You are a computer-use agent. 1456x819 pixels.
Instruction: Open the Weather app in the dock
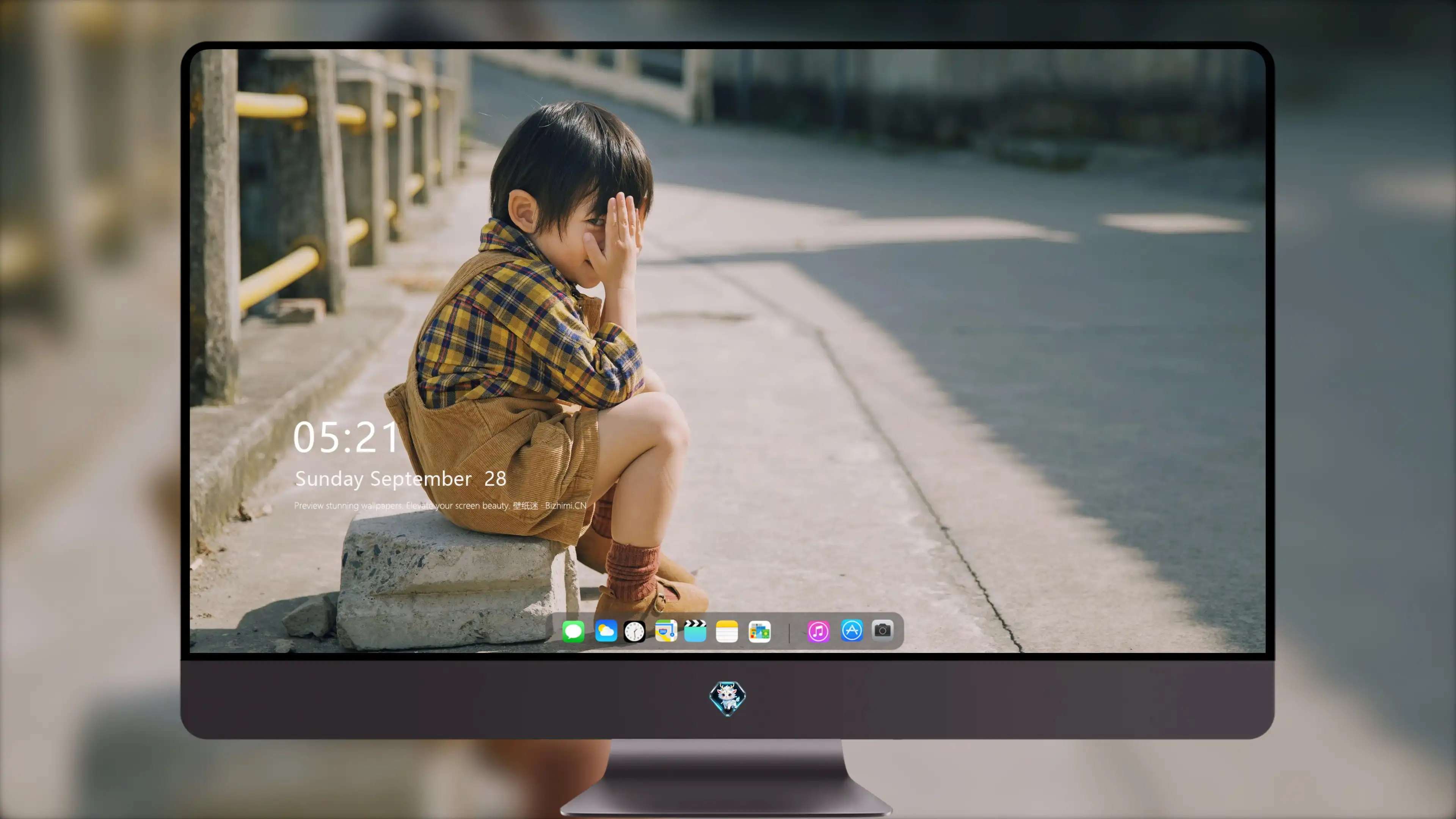pos(606,631)
